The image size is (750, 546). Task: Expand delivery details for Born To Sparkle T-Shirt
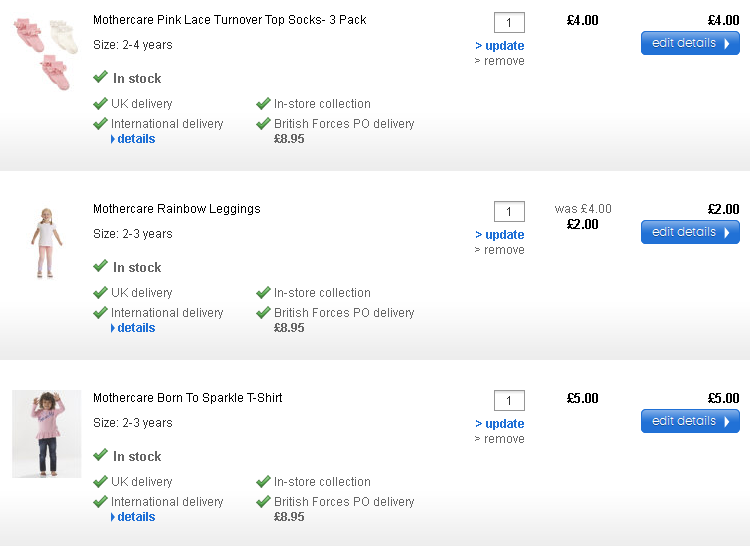coord(134,517)
